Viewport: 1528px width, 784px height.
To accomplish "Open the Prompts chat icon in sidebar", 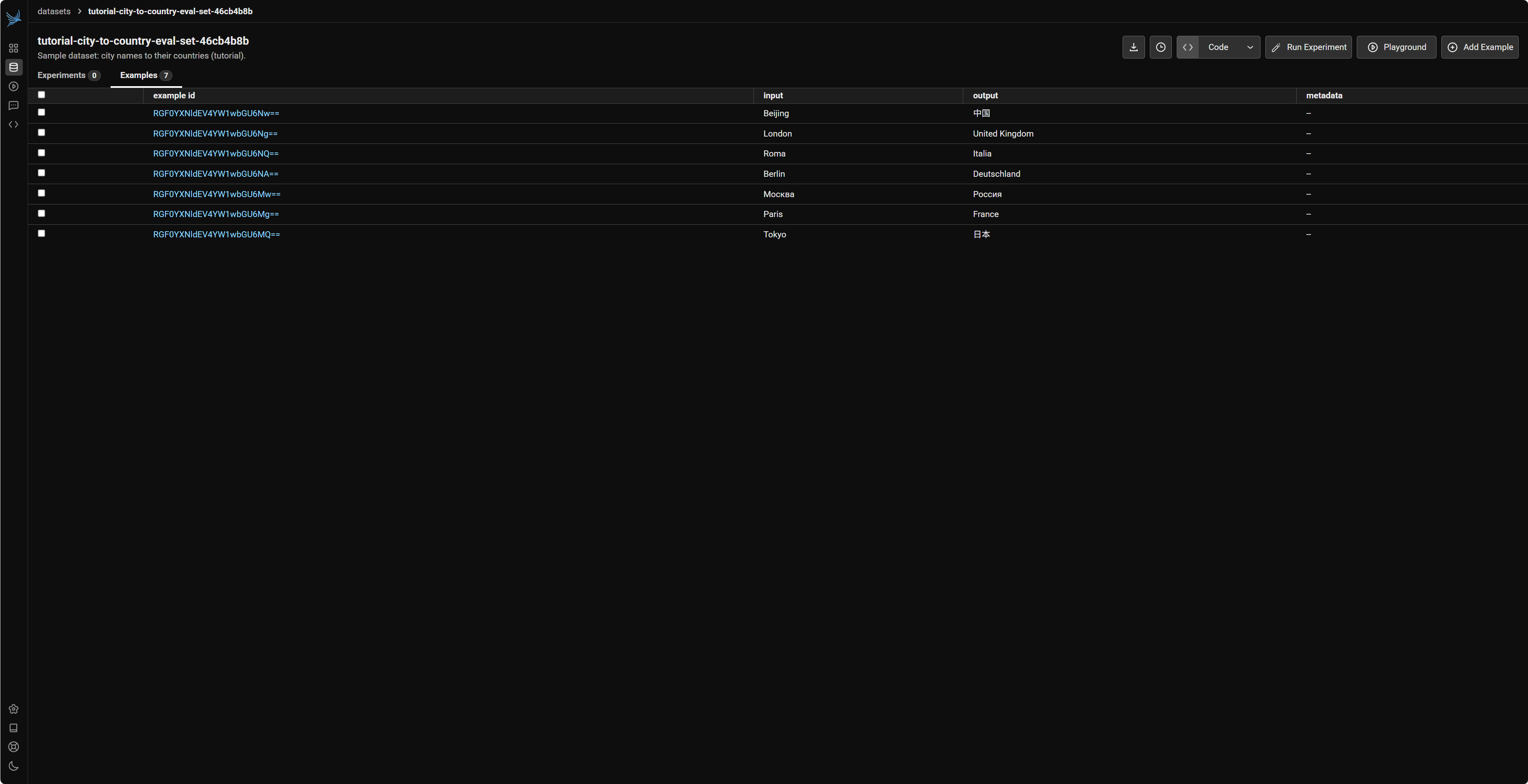I will click(14, 106).
